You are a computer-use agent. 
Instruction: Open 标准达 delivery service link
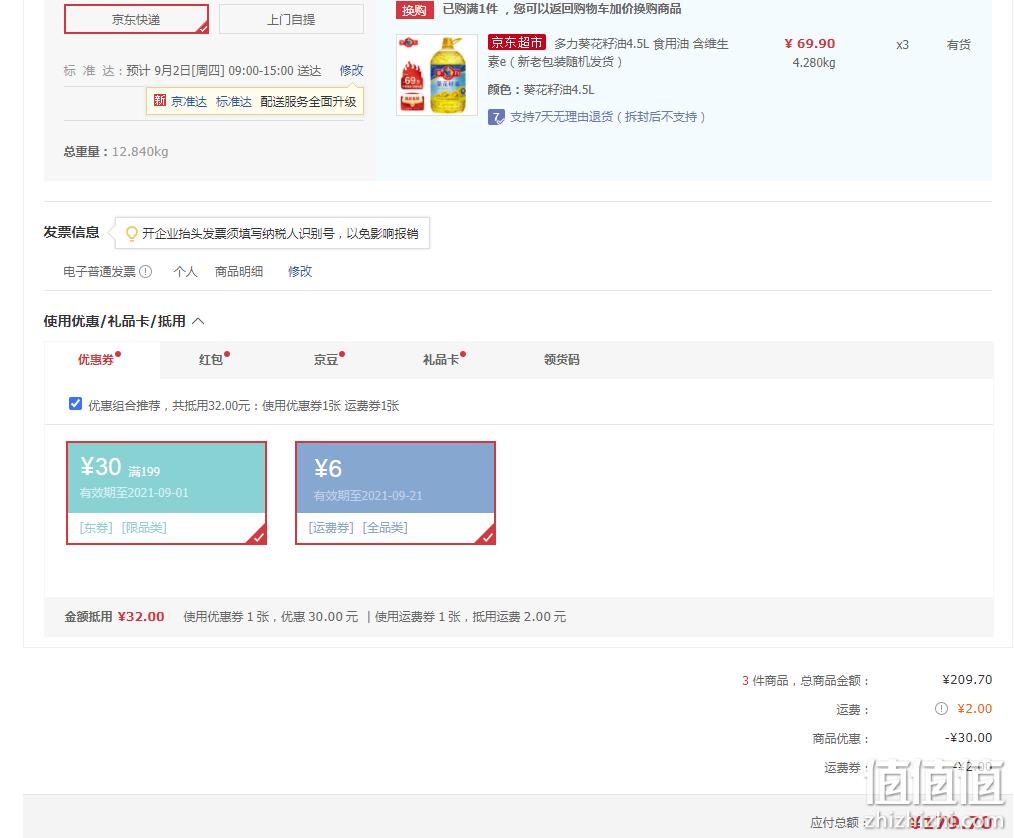coord(233,102)
